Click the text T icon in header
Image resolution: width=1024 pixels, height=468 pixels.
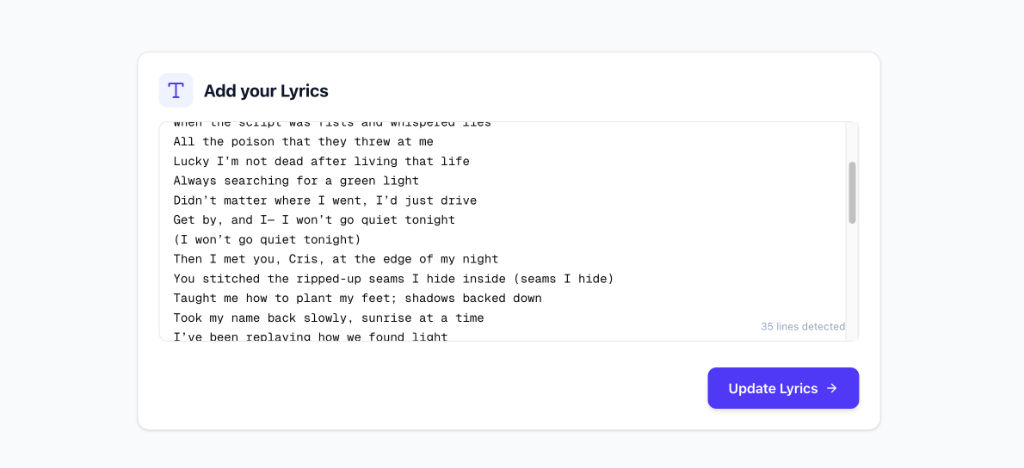point(176,90)
